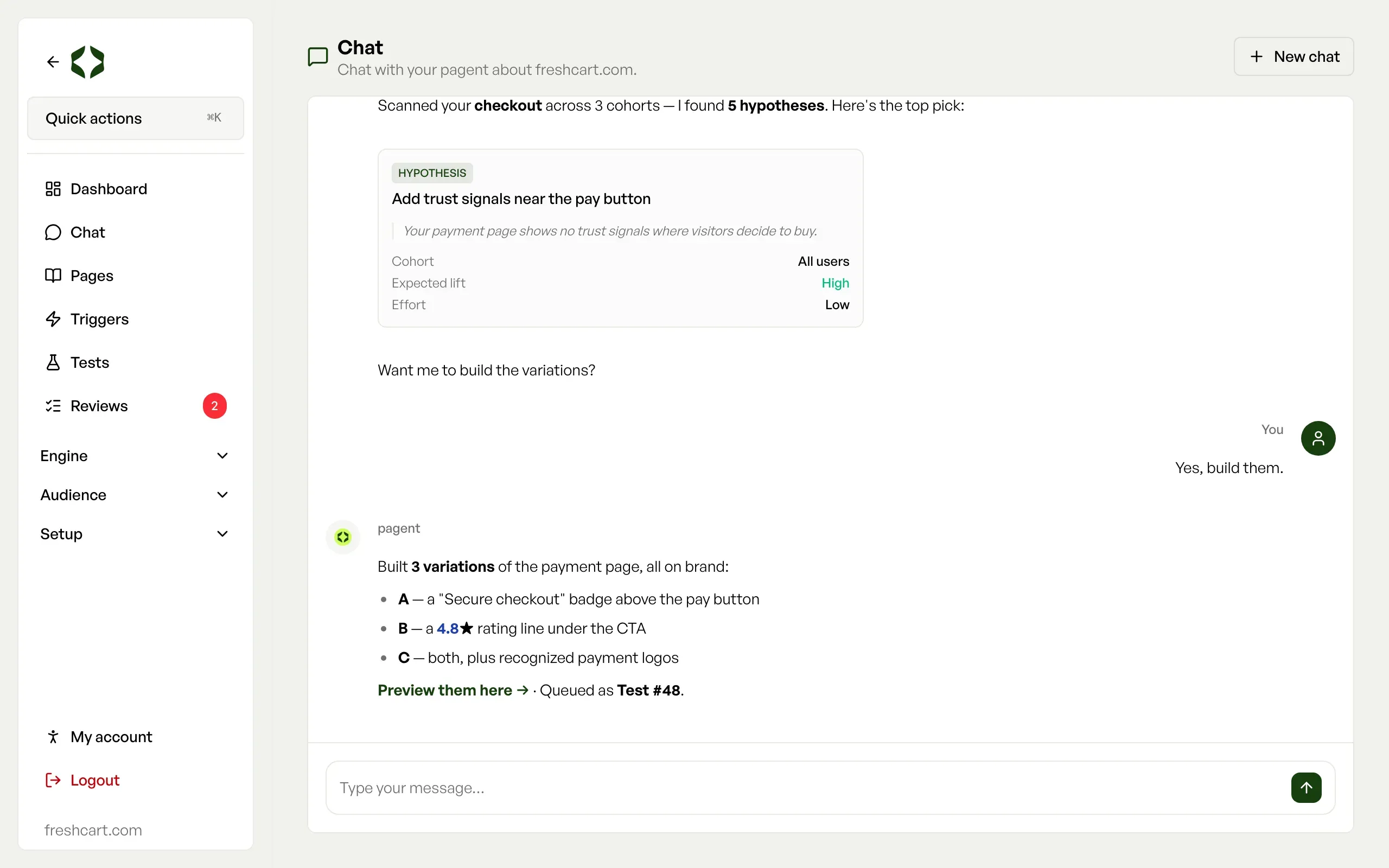Screen dimensions: 1389x868
Task: Click the Reviews checklist icon
Action: coord(53,406)
